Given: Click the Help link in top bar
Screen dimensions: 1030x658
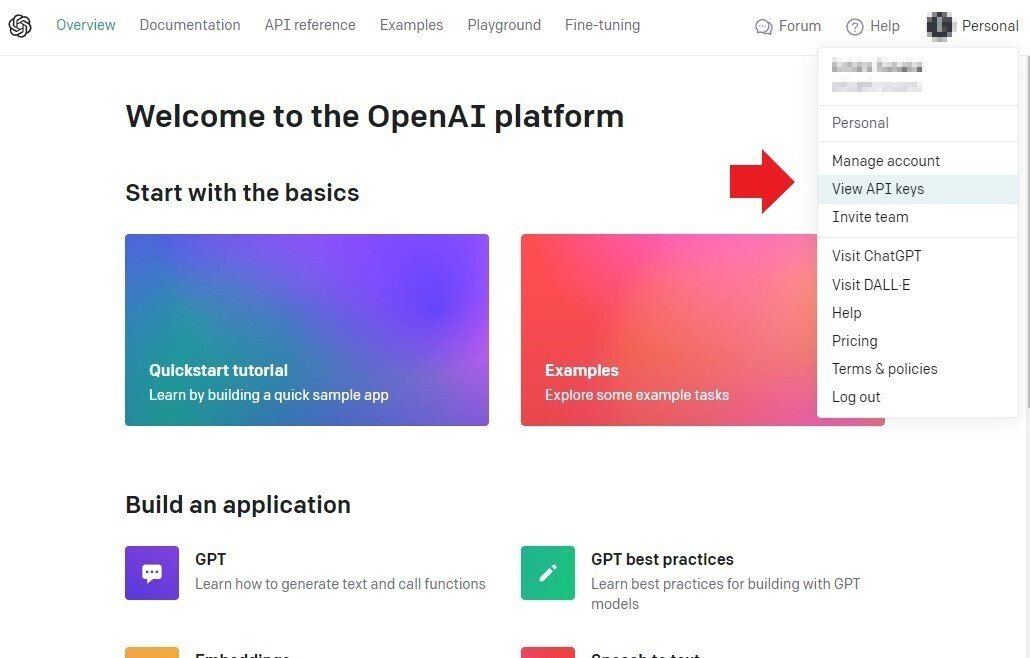Looking at the screenshot, I should [x=872, y=26].
